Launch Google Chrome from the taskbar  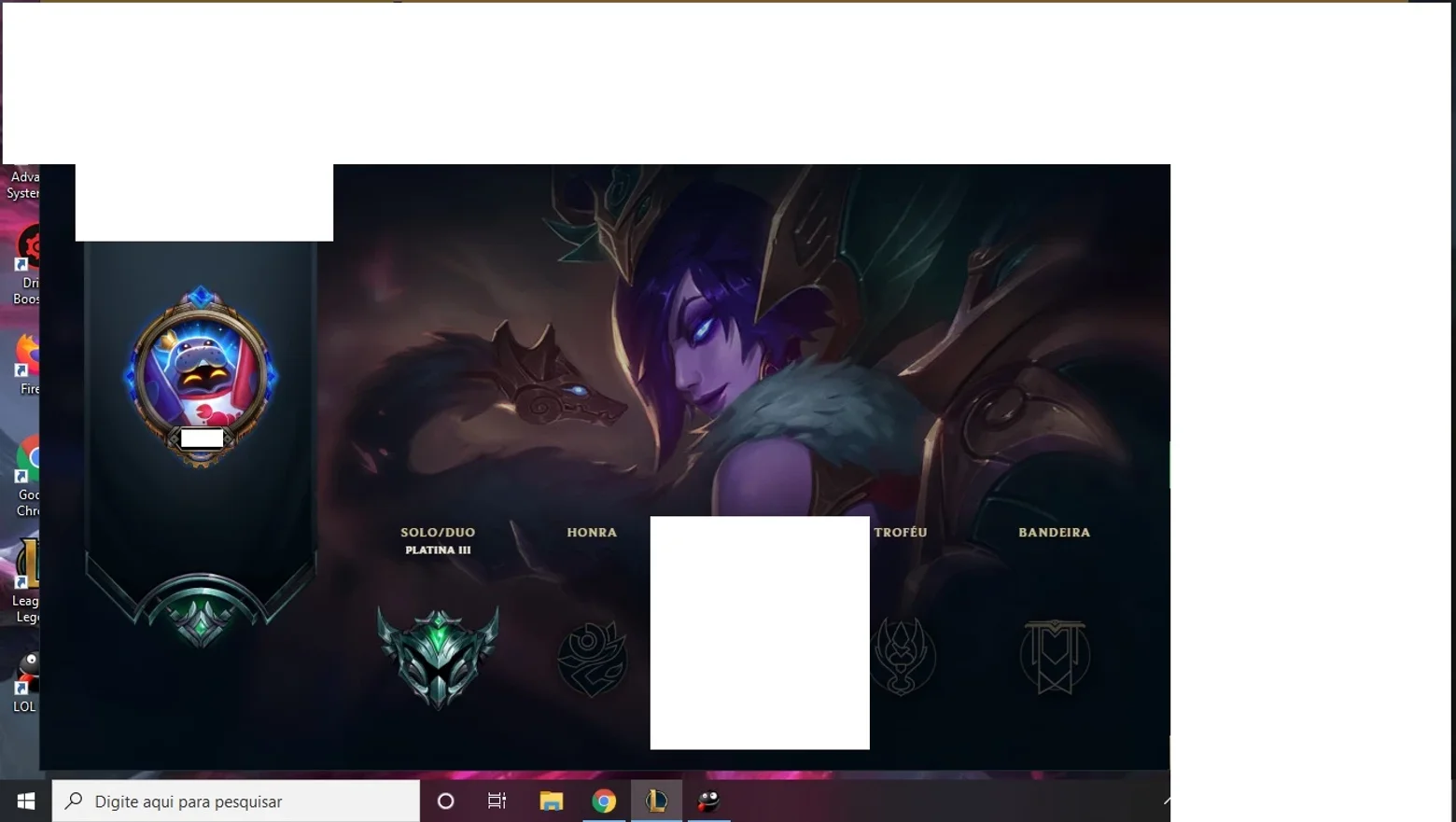click(604, 801)
